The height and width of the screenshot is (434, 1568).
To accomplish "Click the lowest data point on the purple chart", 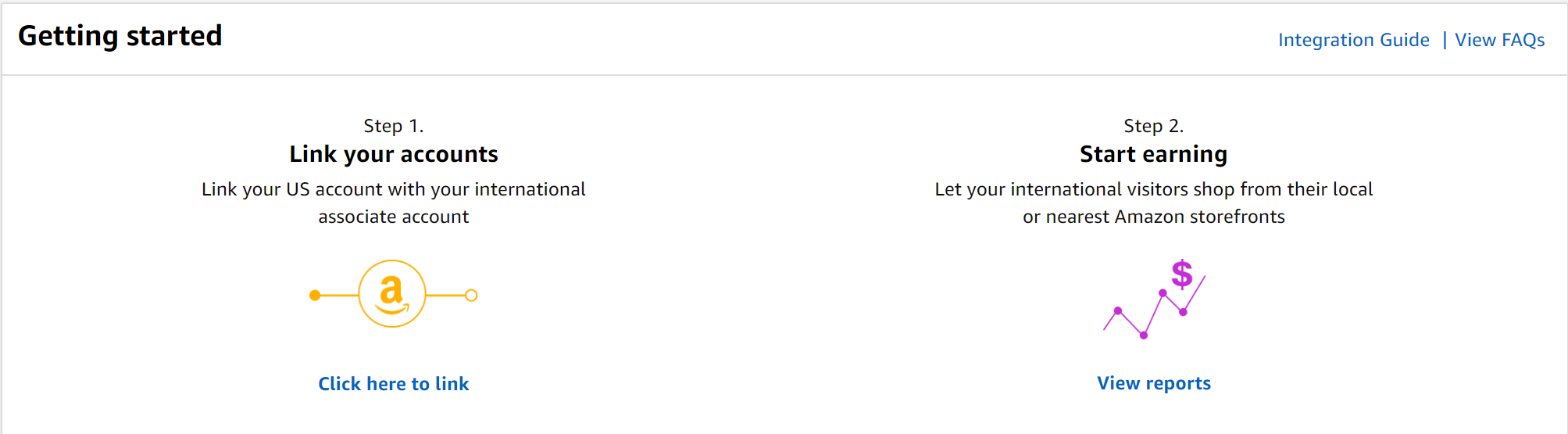I will pos(1144,335).
